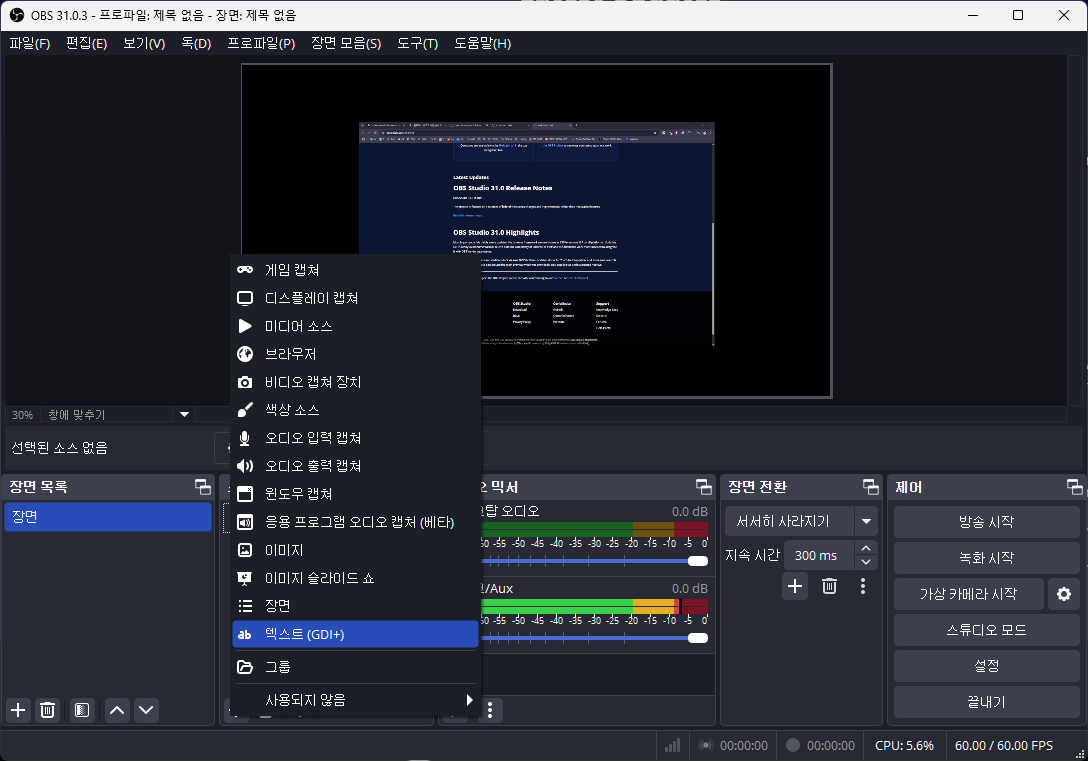The image size is (1088, 761).
Task: Open the 프로파일(P) menu
Action: pos(262,44)
